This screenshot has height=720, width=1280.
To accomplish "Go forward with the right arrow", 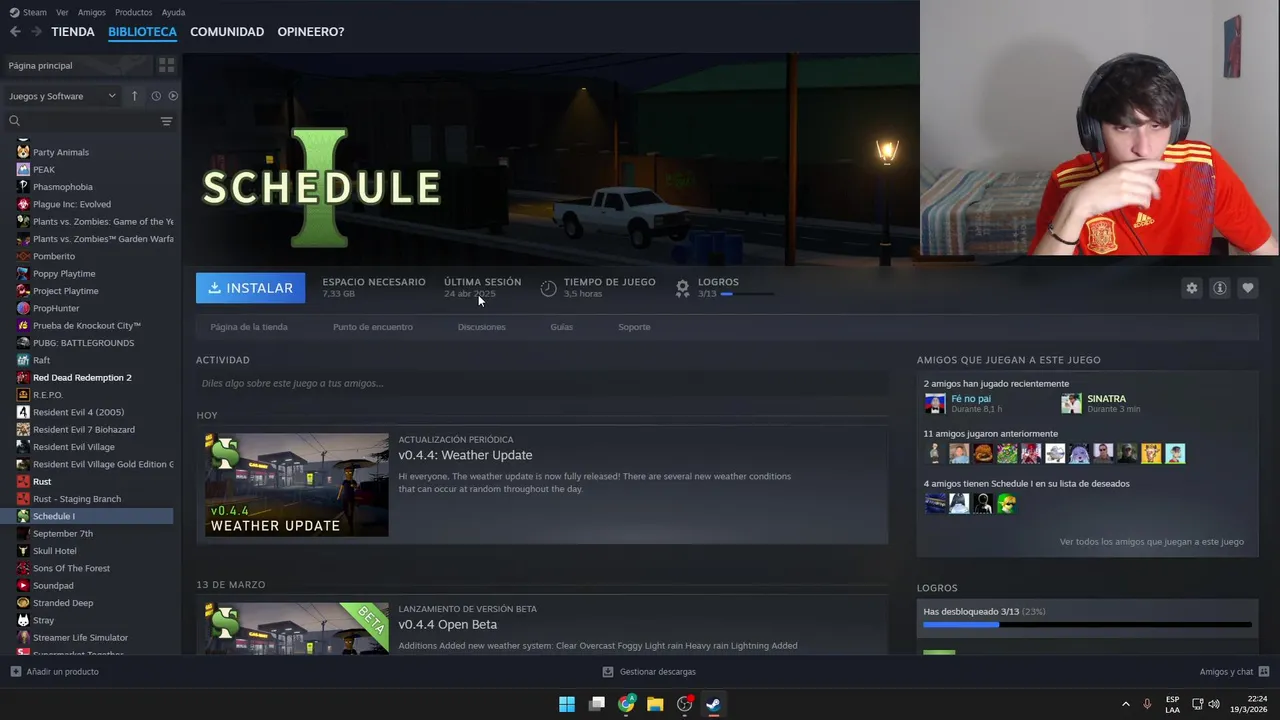I will (x=36, y=32).
